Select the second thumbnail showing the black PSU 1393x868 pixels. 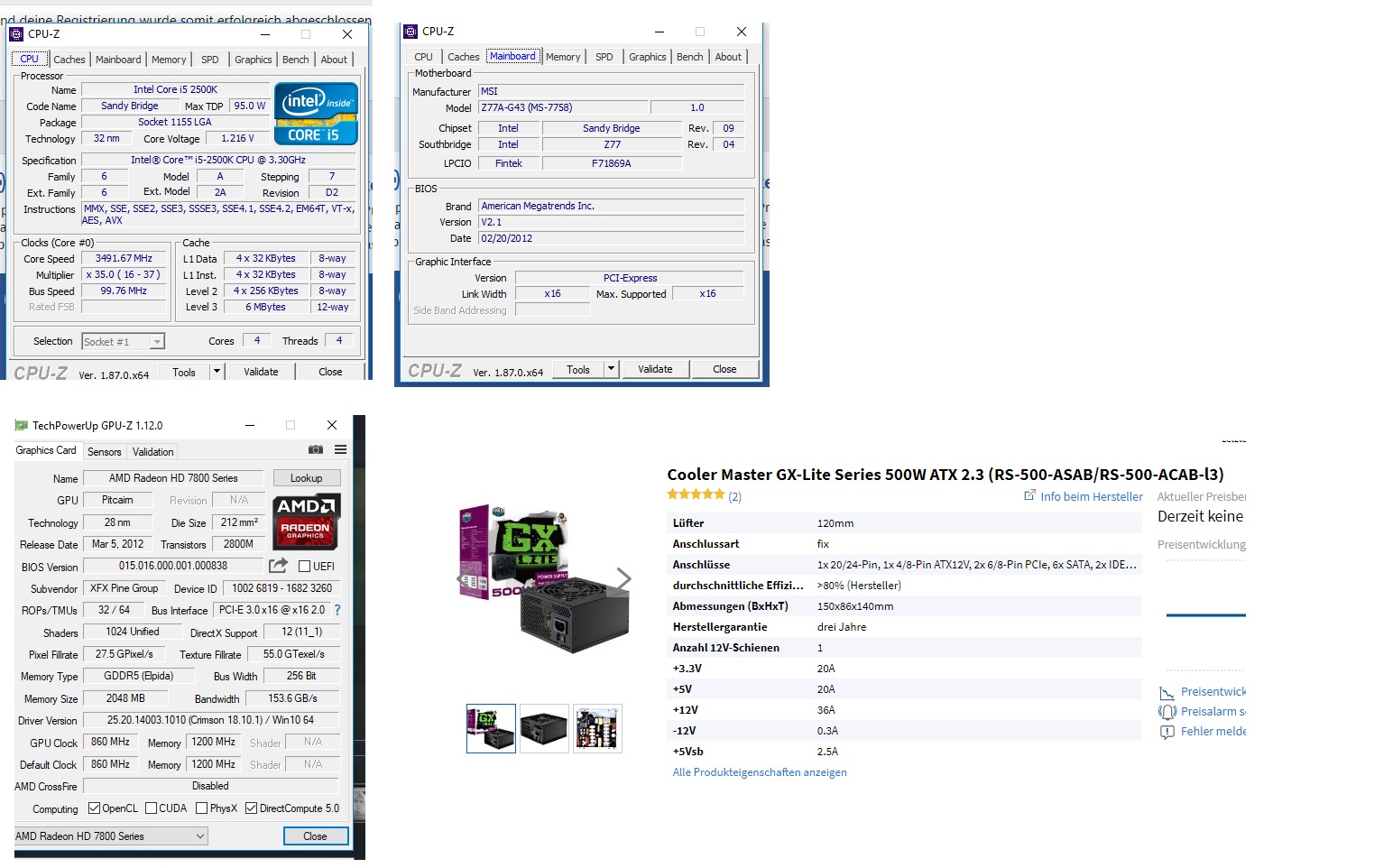point(544,728)
